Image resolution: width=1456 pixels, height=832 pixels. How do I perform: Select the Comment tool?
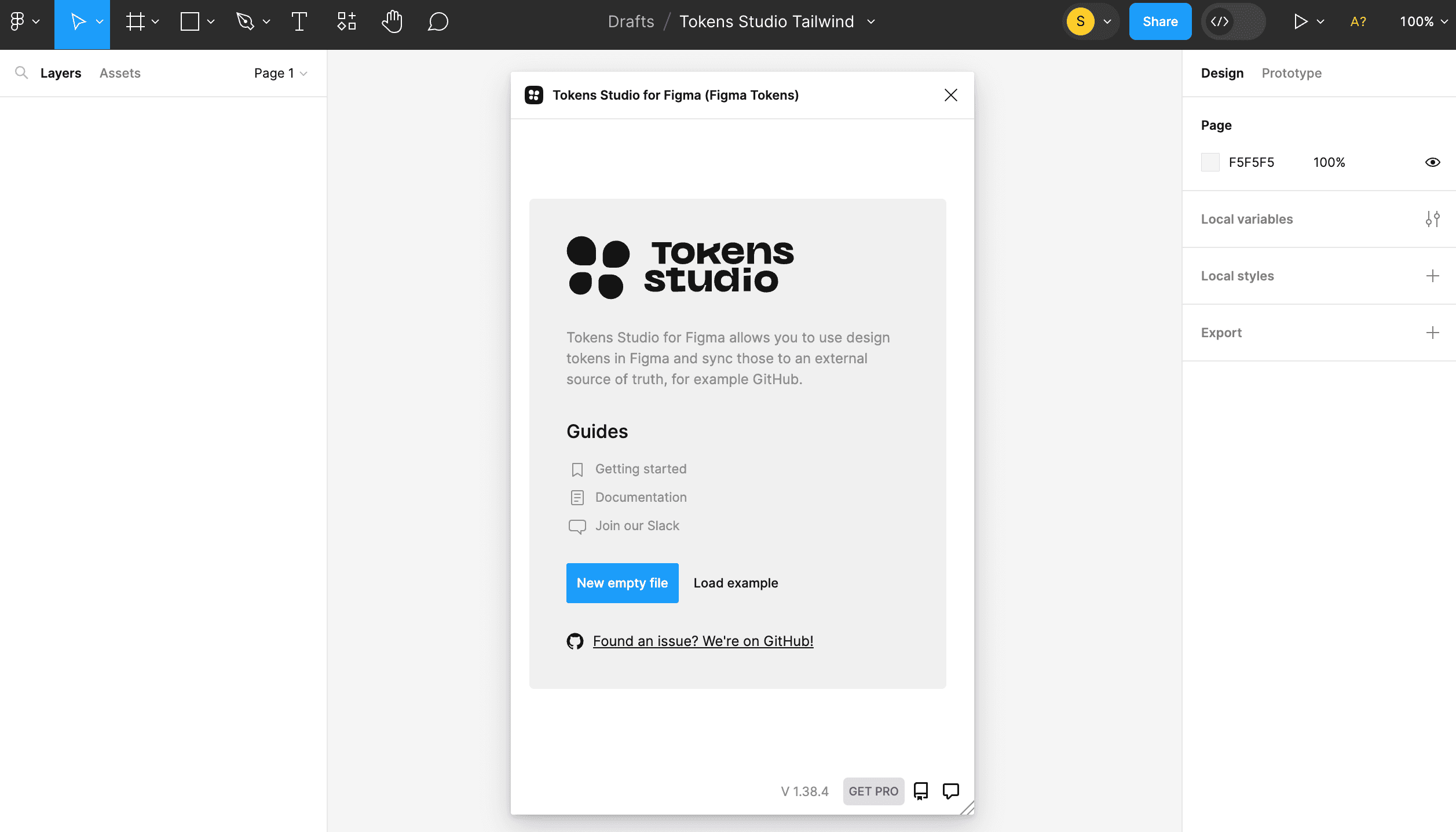coord(438,22)
